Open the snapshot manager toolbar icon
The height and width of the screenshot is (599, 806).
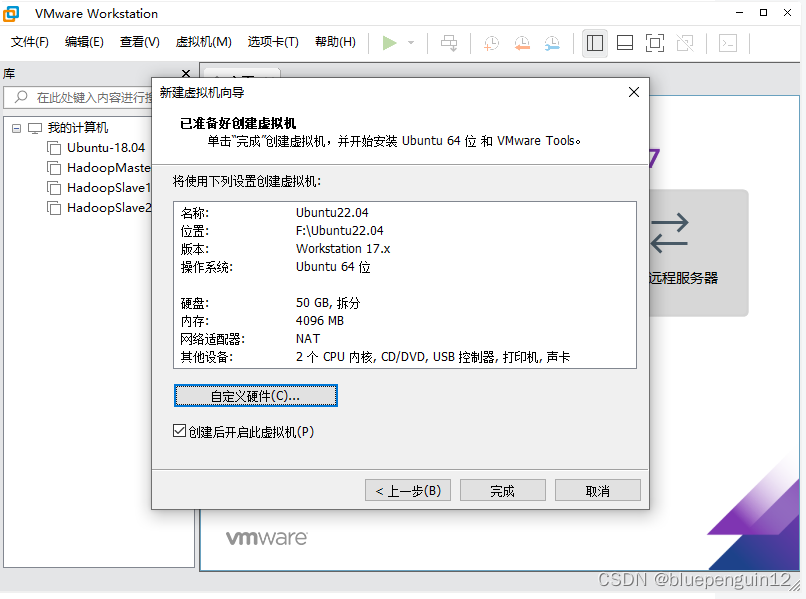pos(552,43)
